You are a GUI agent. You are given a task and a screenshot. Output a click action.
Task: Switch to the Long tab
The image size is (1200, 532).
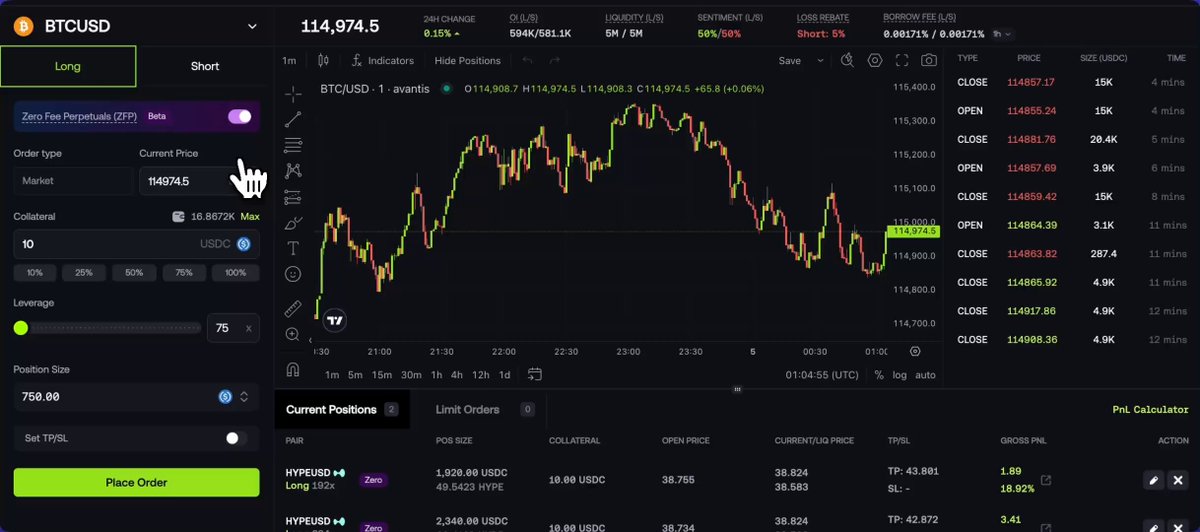(x=68, y=66)
